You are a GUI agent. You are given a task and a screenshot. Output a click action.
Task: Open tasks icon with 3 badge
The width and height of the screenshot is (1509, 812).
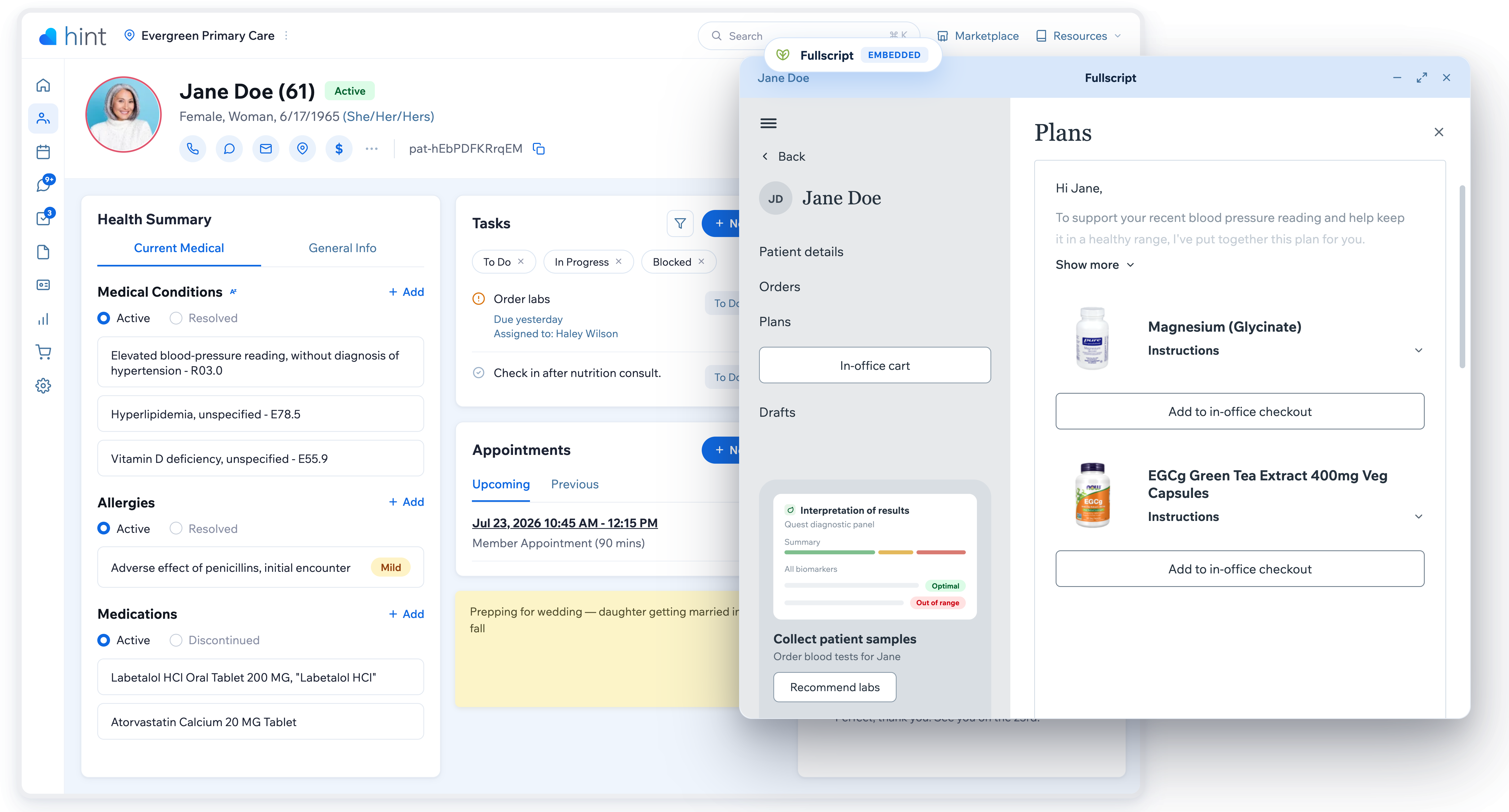click(x=45, y=218)
